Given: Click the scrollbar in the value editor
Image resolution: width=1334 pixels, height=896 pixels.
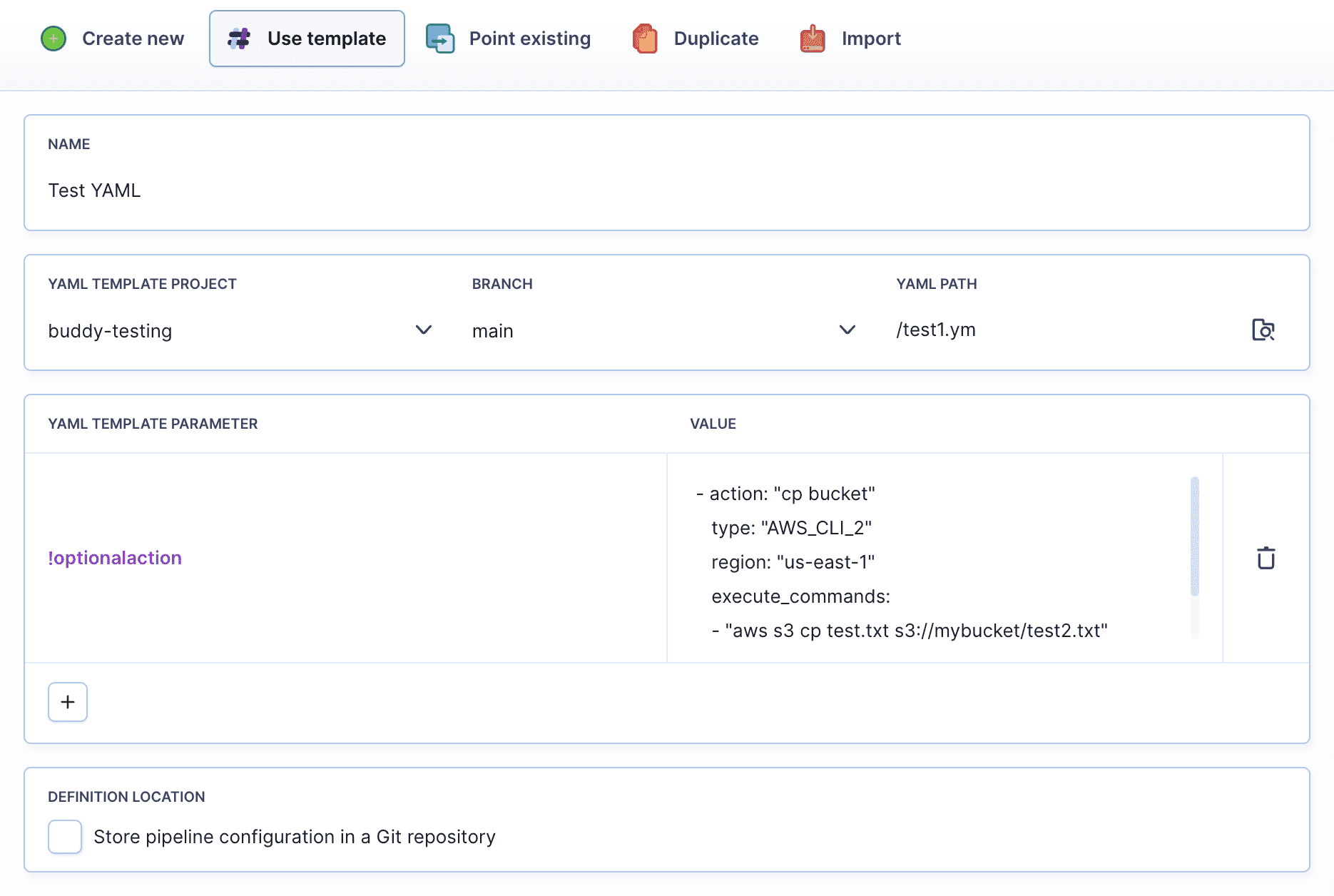Looking at the screenshot, I should coord(1195,536).
